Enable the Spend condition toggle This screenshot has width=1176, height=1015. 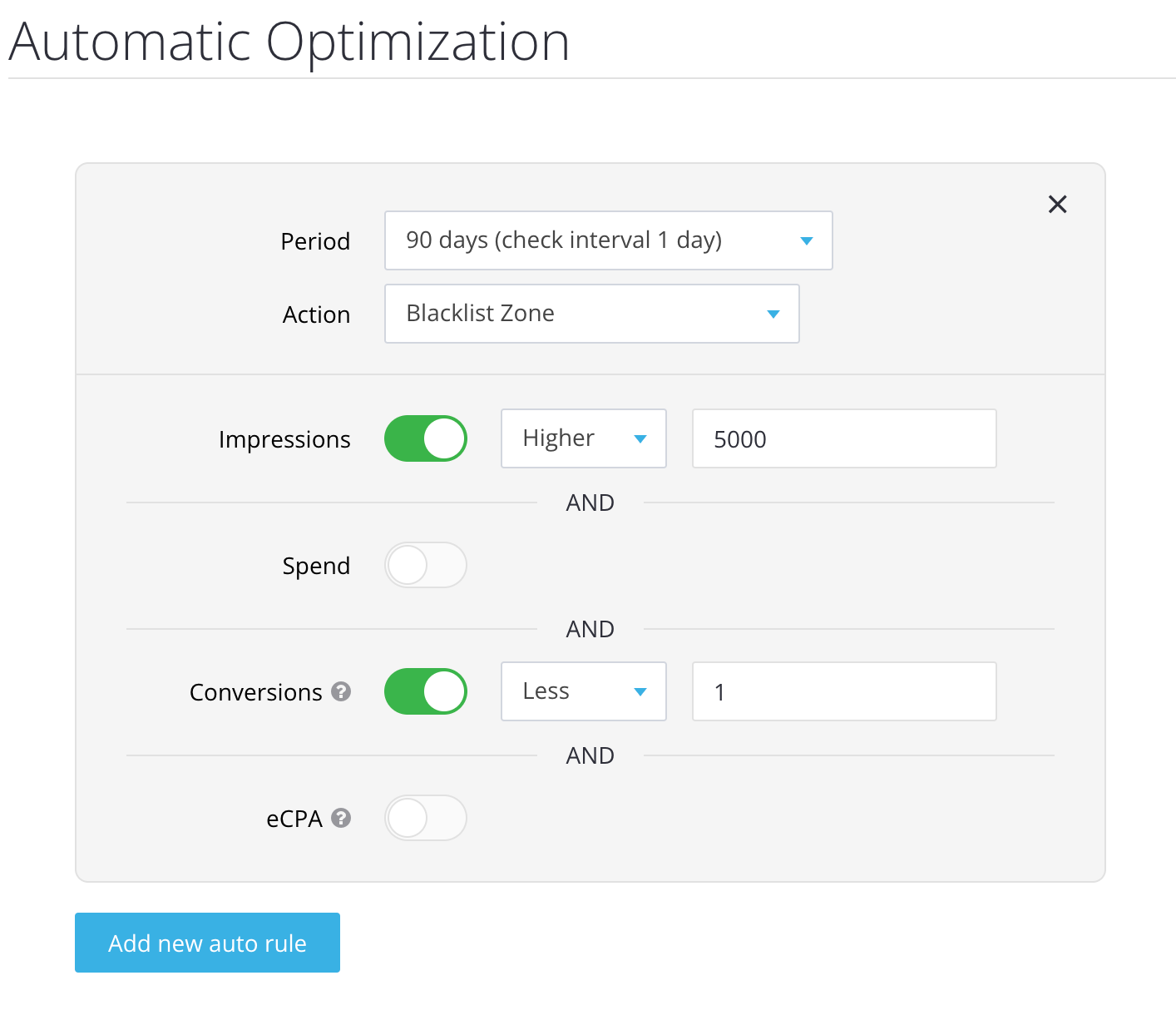click(426, 565)
